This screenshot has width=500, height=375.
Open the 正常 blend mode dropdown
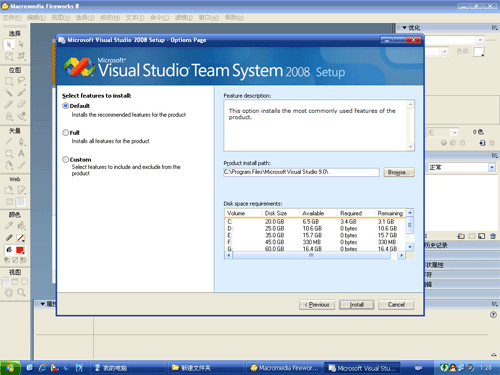(492, 167)
